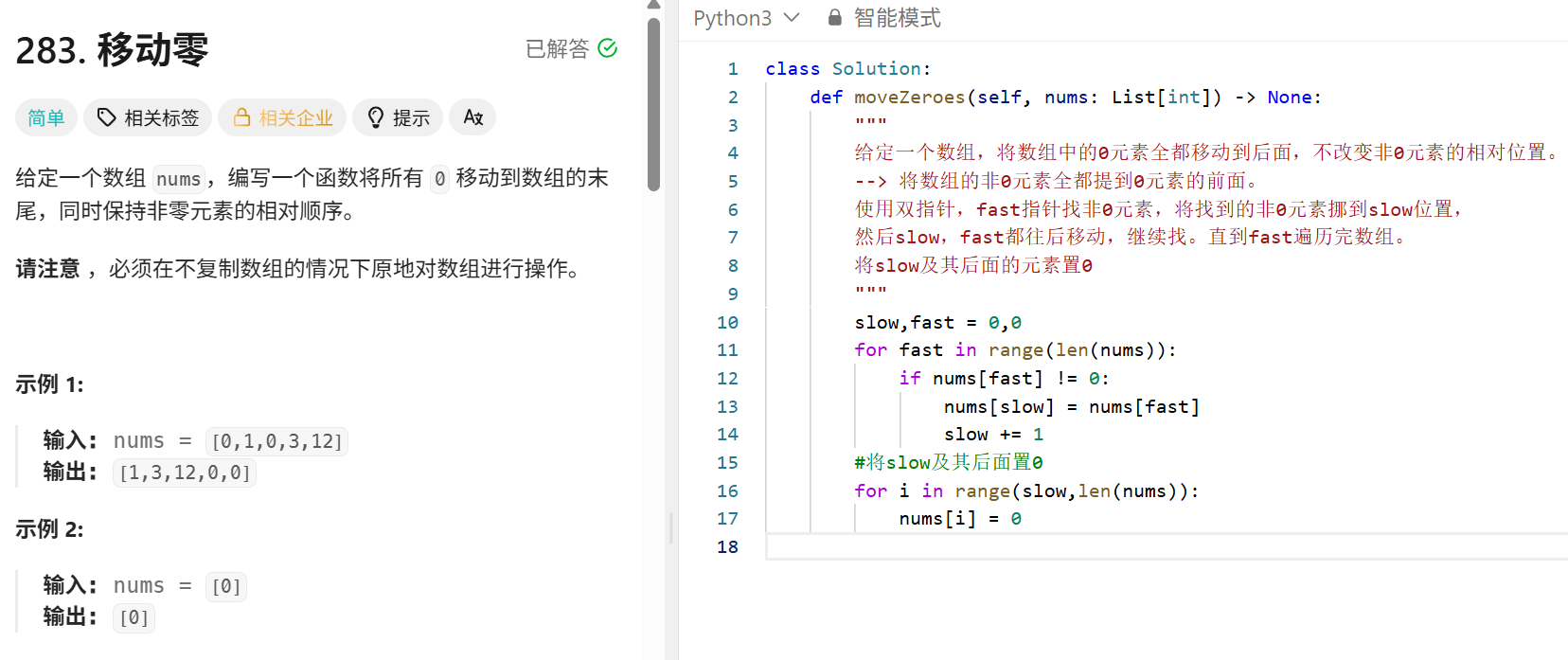Toggle the translation language icon
The width and height of the screenshot is (1568, 660).
coord(472,117)
